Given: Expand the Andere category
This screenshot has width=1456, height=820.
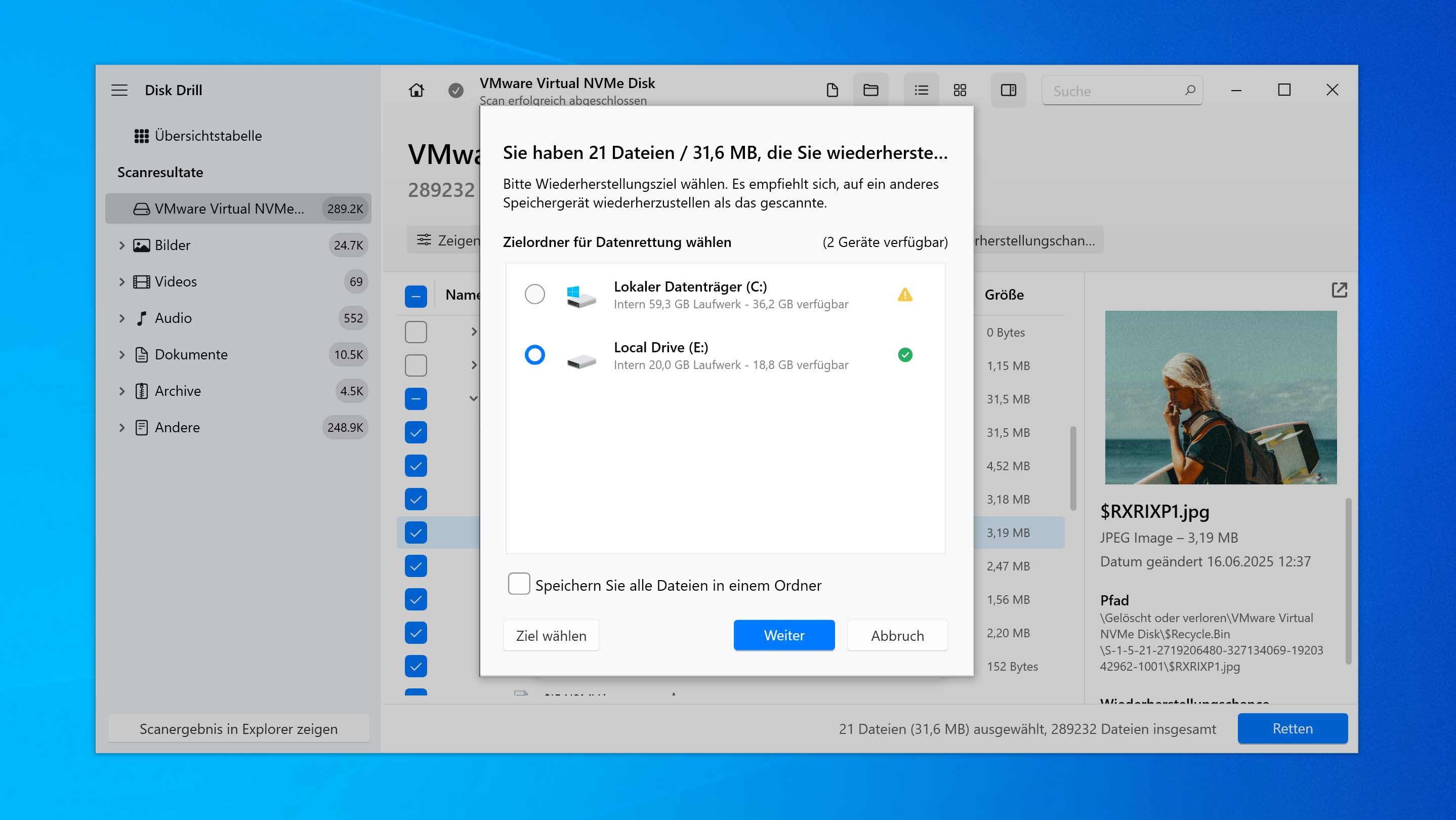Looking at the screenshot, I should (x=121, y=427).
